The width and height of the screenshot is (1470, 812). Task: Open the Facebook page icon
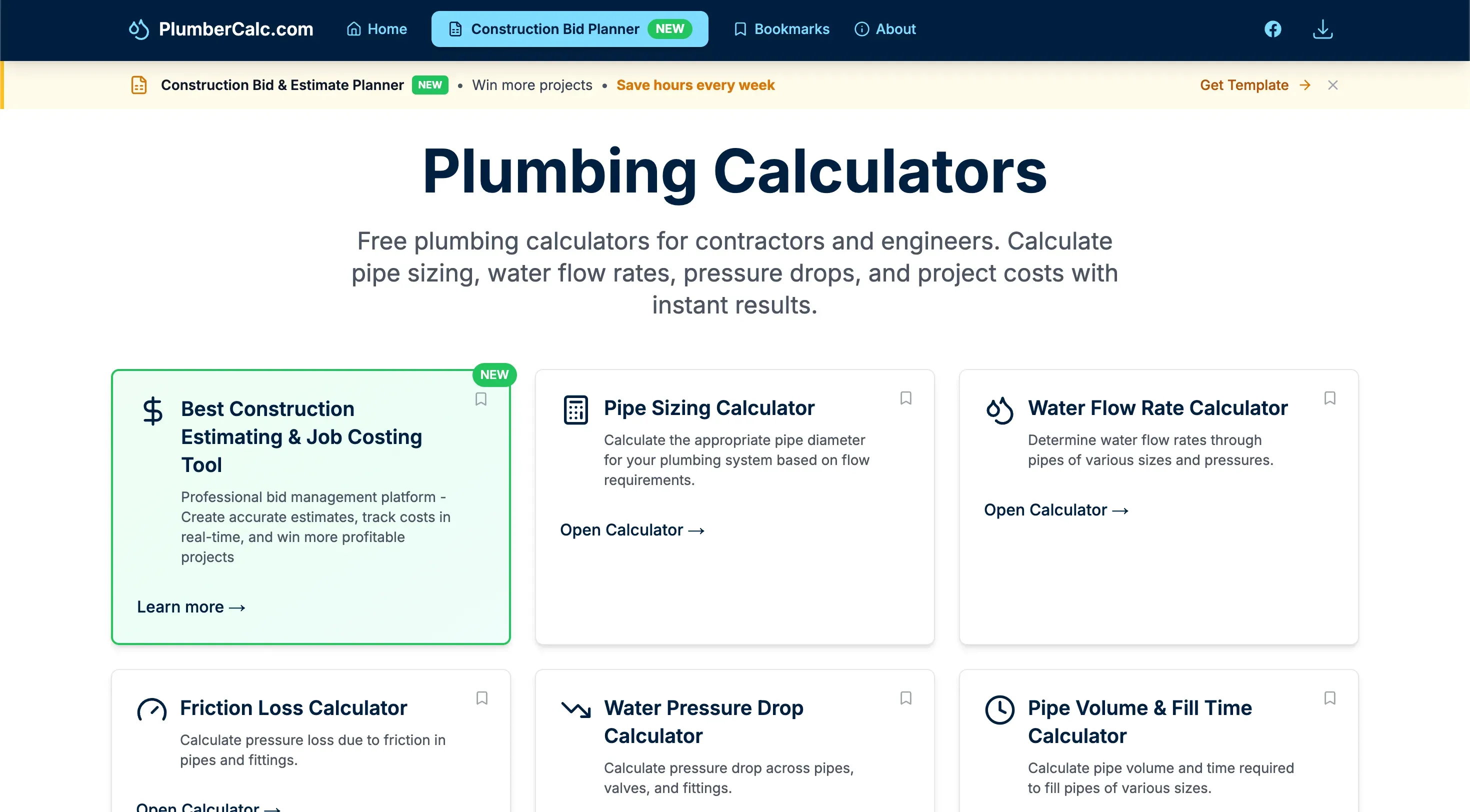click(1272, 29)
